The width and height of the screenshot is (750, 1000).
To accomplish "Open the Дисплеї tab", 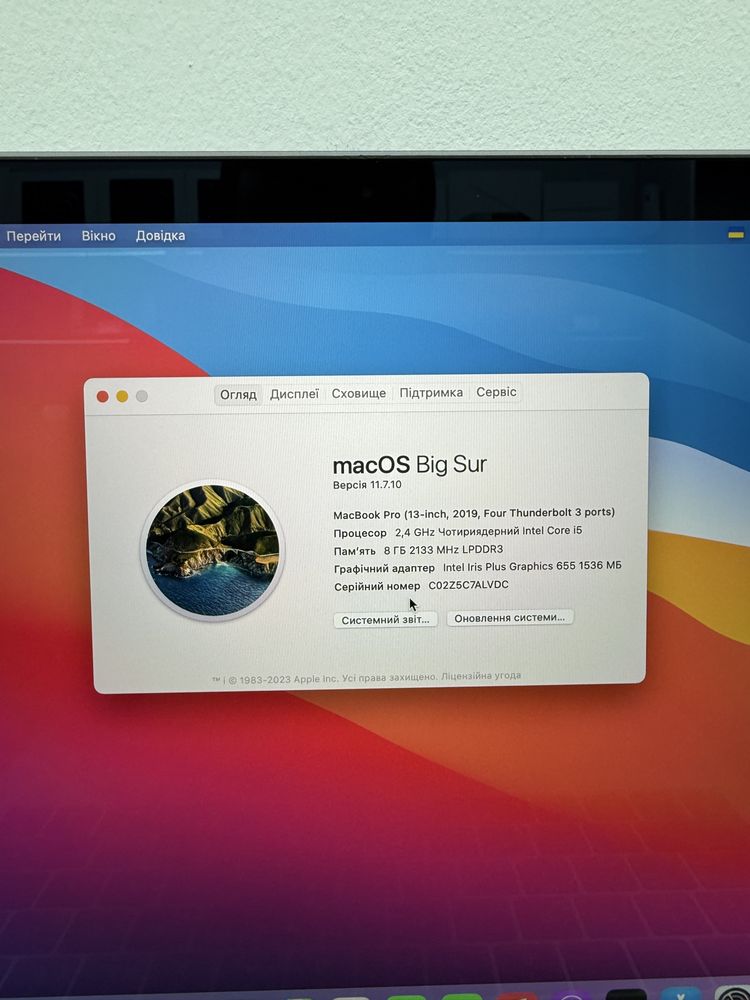I will [x=294, y=394].
